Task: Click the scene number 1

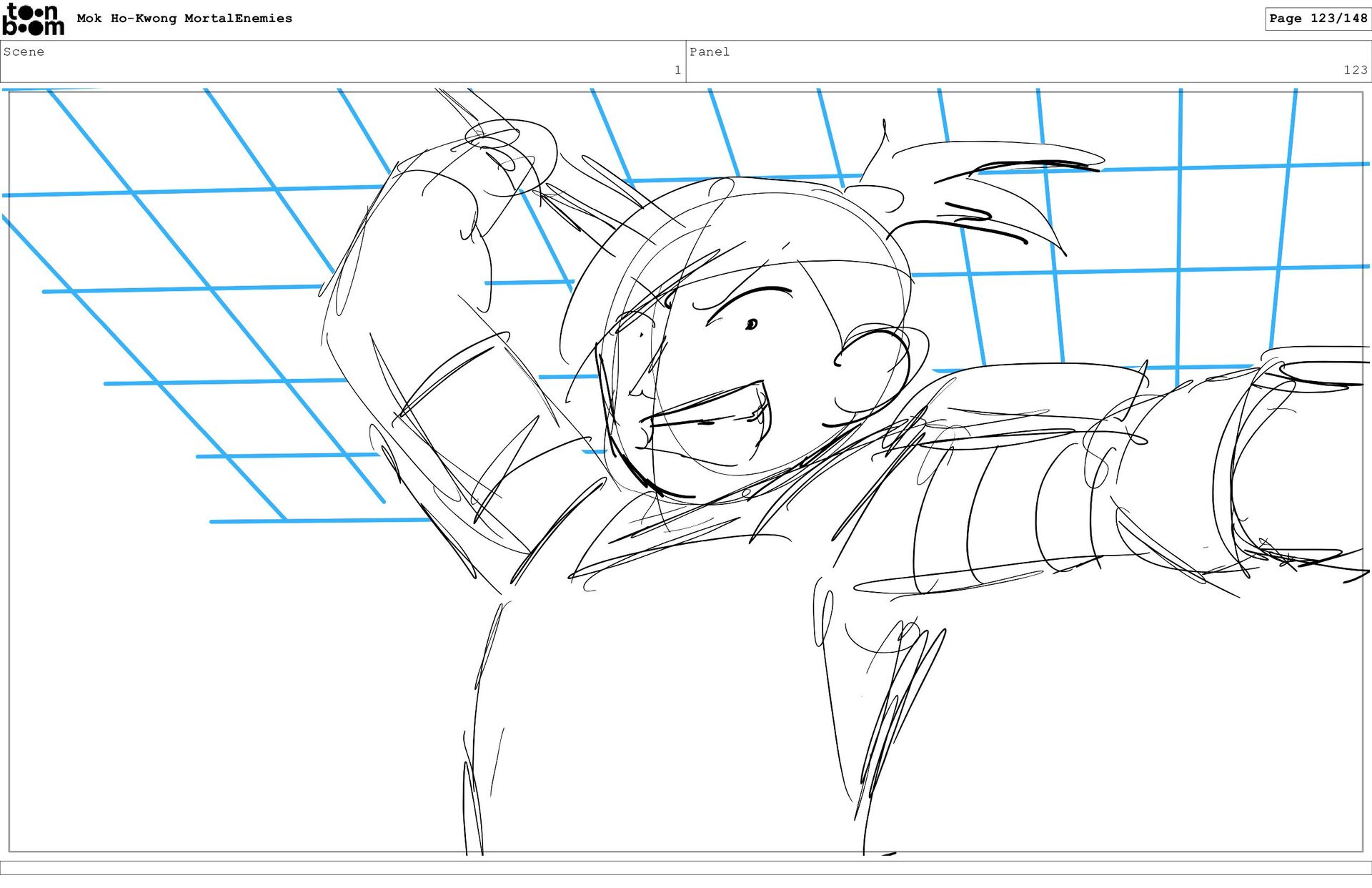Action: 677,70
